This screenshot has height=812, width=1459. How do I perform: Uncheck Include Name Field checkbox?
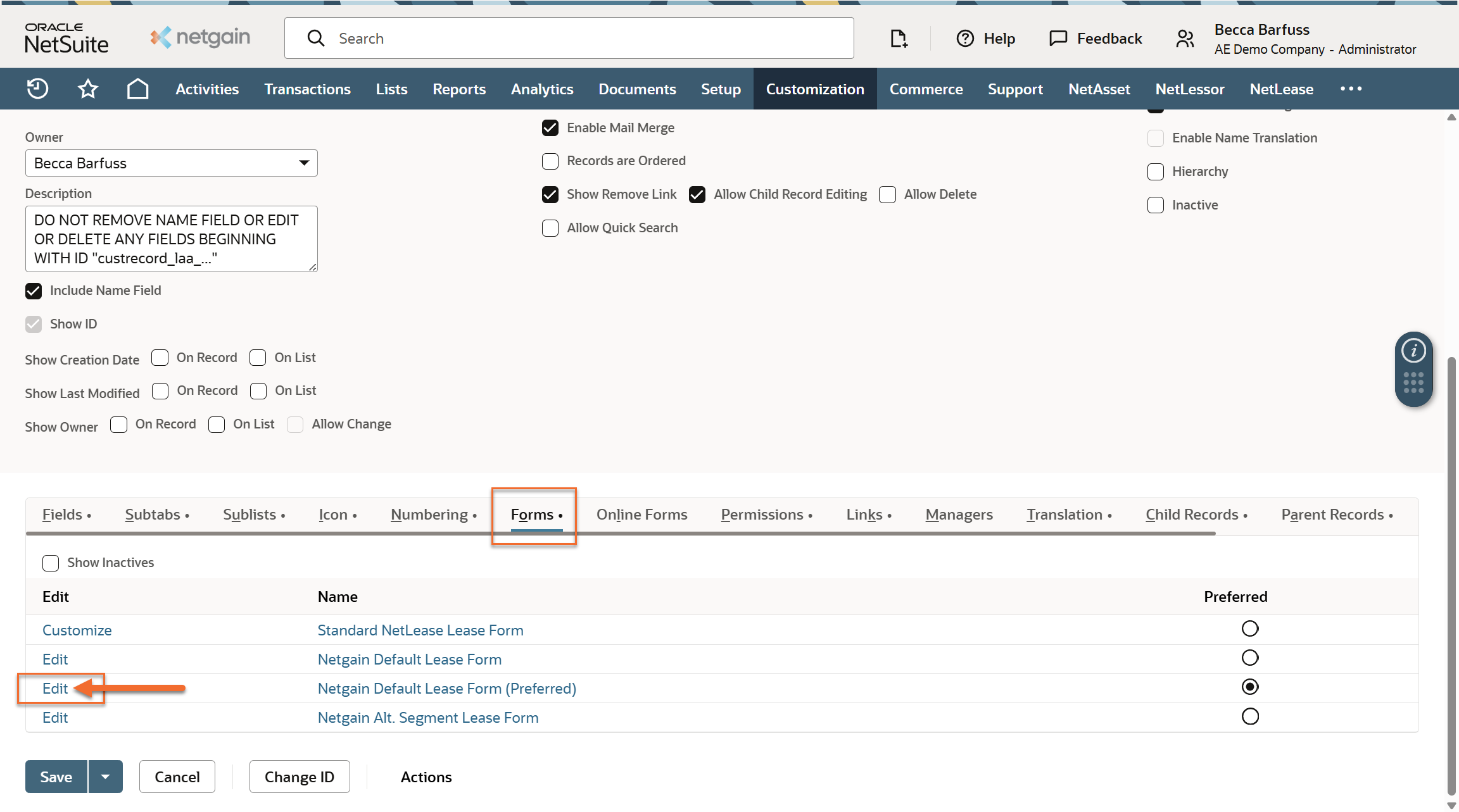[x=34, y=290]
